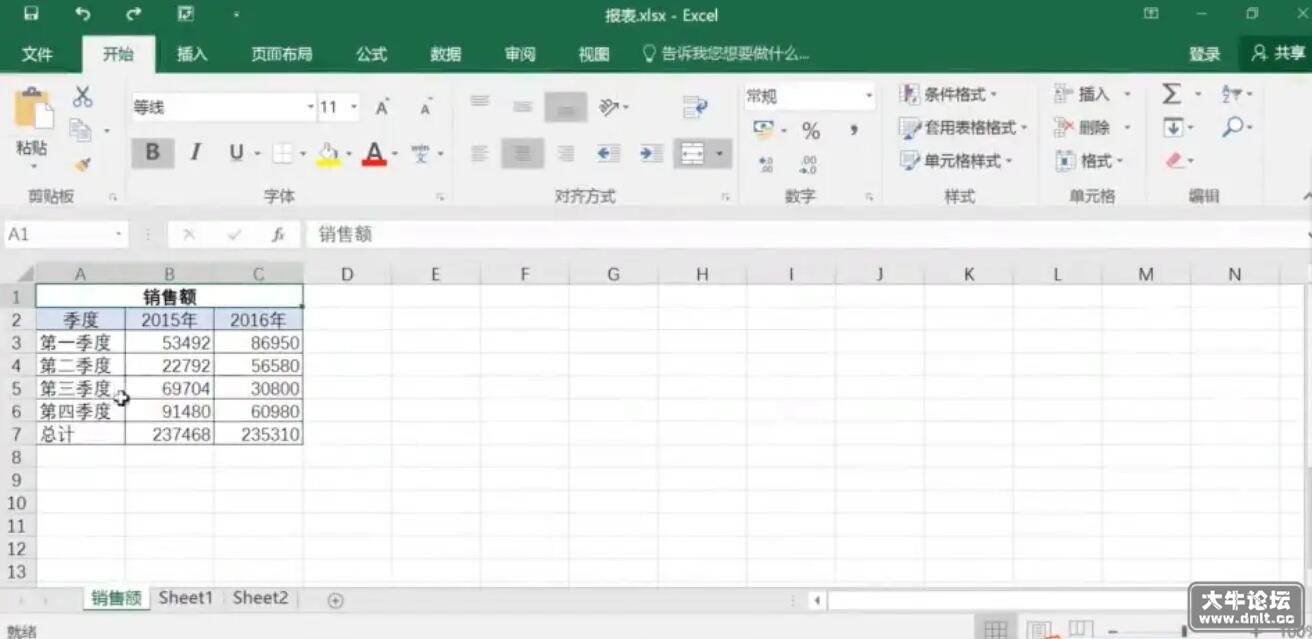This screenshot has width=1312, height=639.
Task: Click 登录 to sign in
Action: pos(1204,54)
